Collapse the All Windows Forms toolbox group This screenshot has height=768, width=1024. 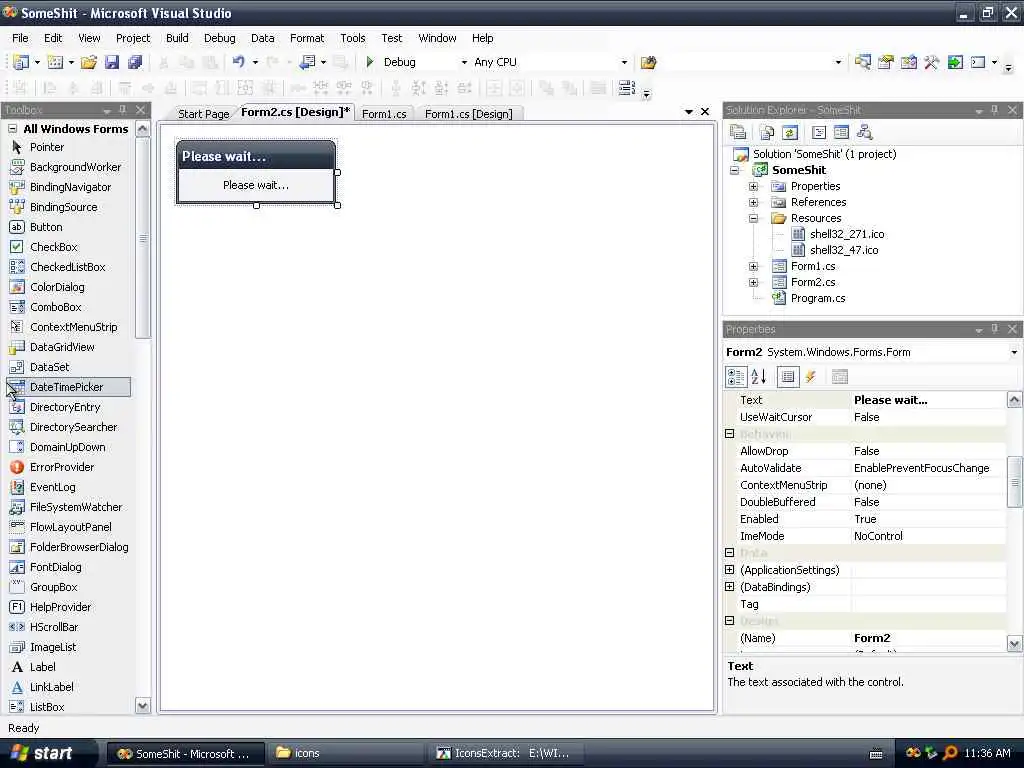12,129
